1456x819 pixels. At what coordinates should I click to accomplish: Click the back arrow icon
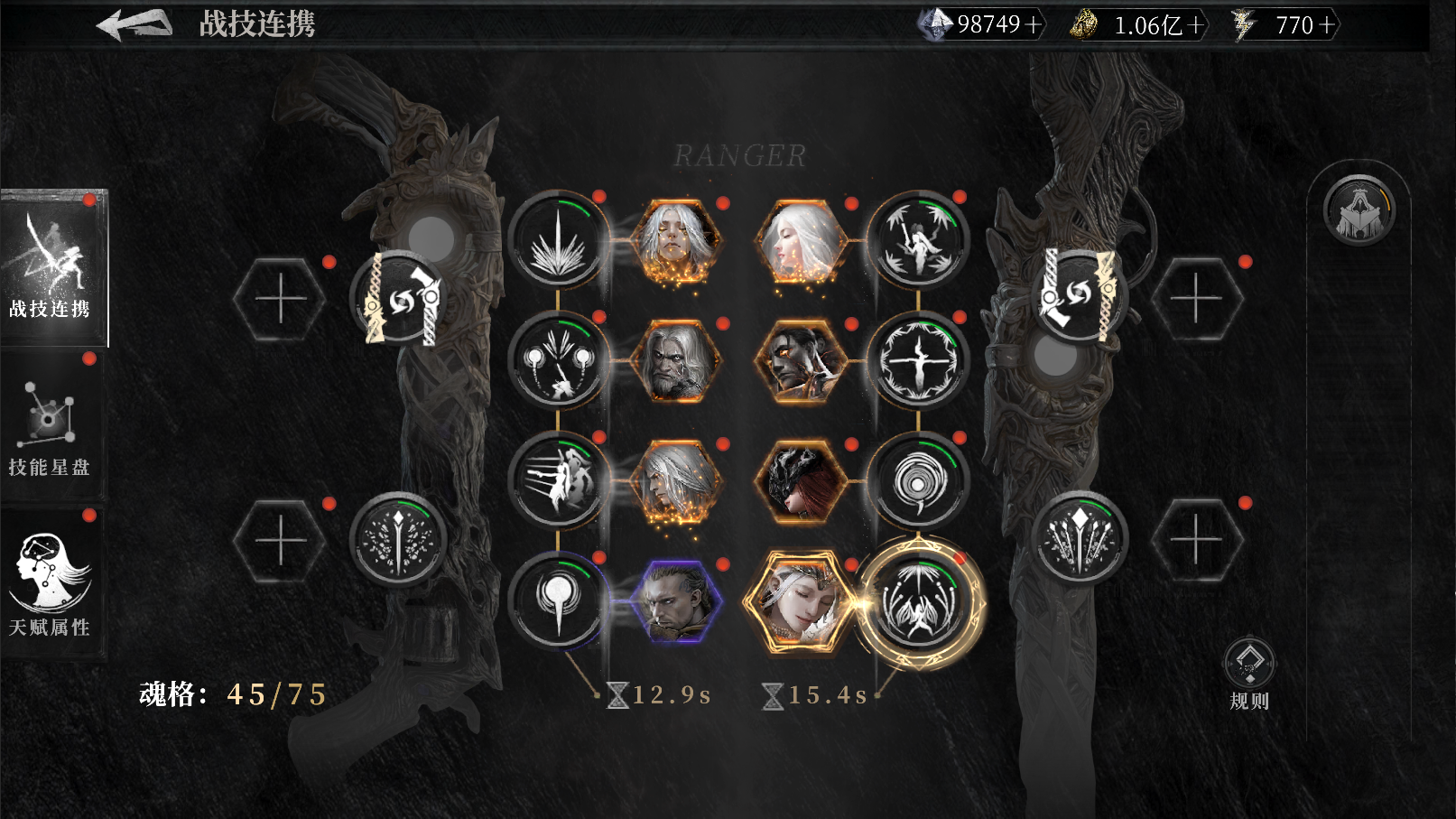click(134, 24)
